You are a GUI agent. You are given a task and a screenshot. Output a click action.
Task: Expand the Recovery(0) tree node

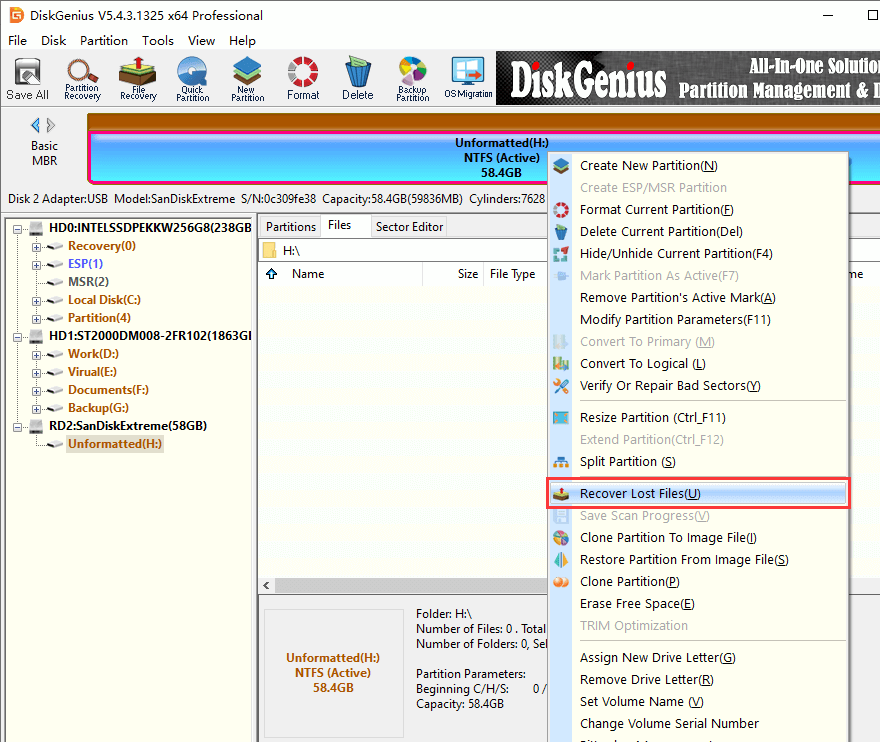(37, 246)
